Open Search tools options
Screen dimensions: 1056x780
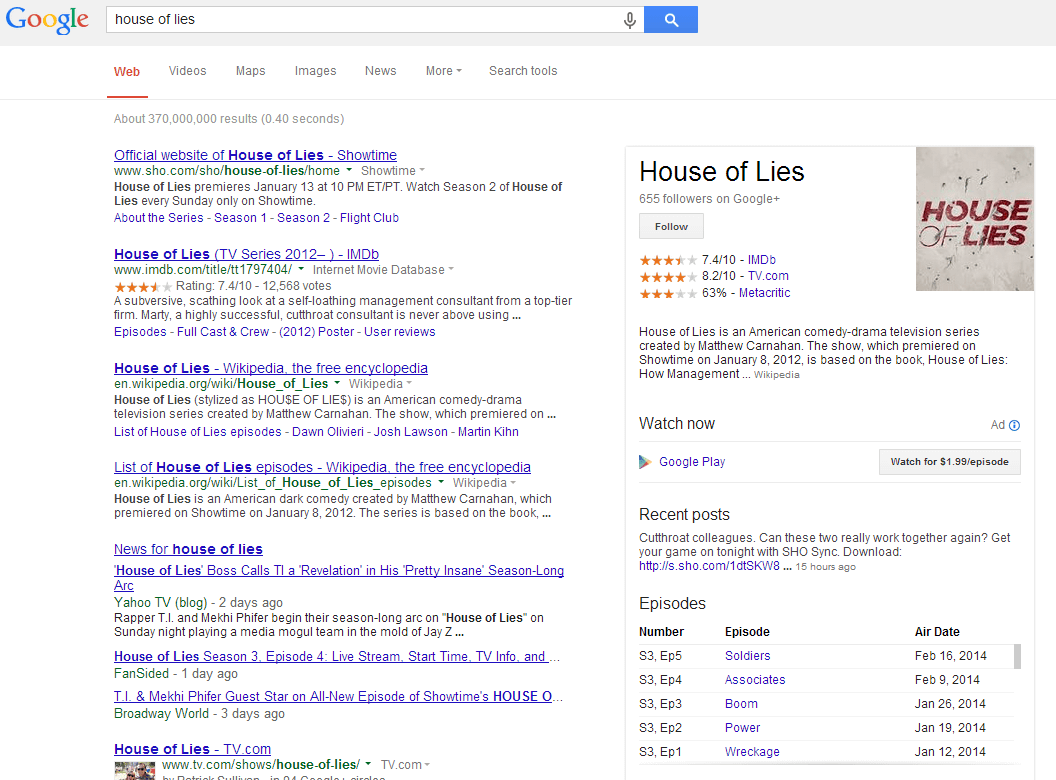click(523, 71)
